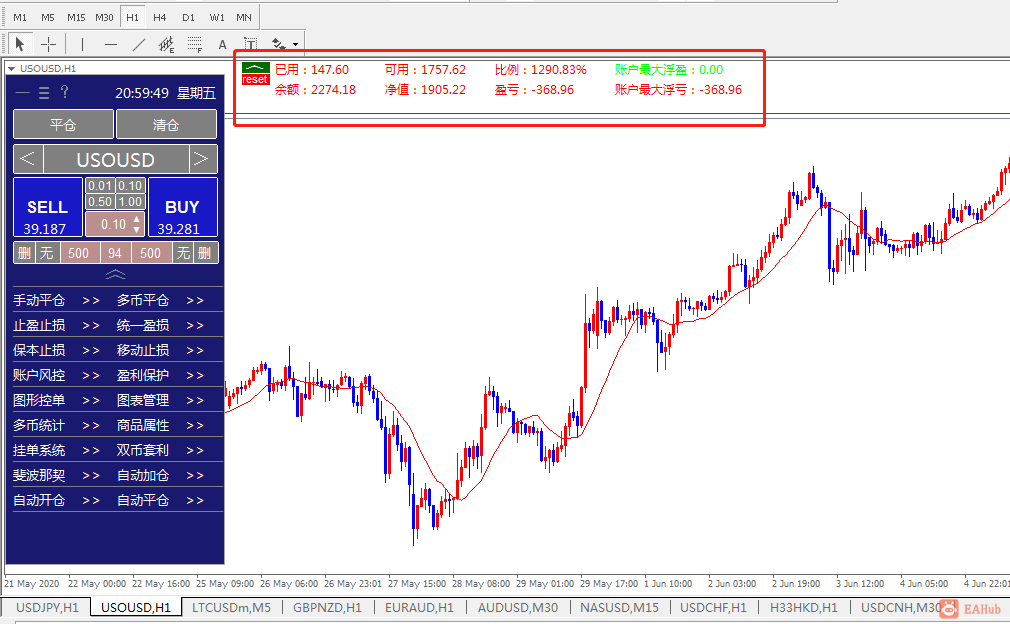Viewport: 1010px width, 624px height.
Task: Switch to previous symbol with < arrow
Action: coord(28,159)
